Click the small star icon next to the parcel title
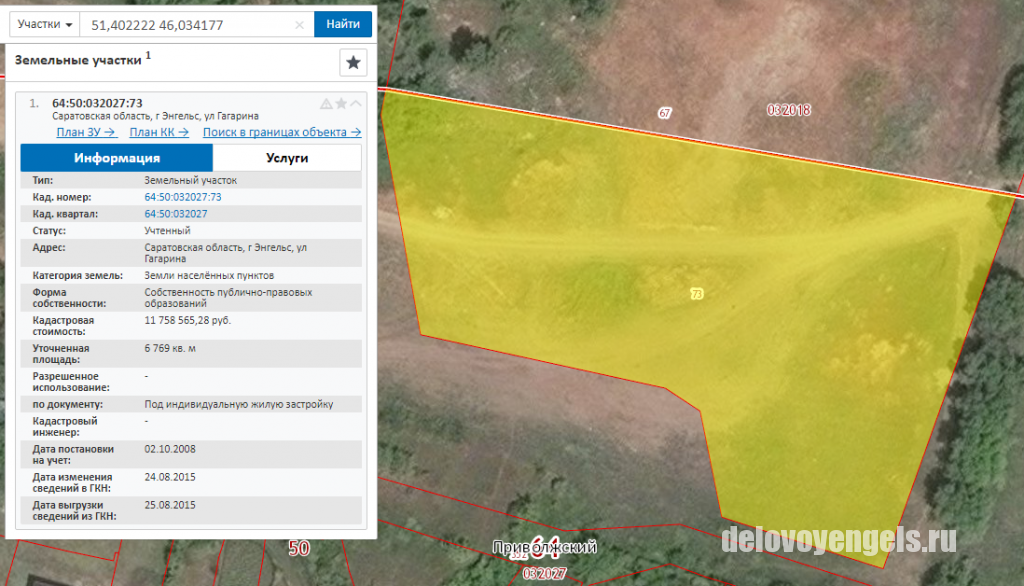Screen dimensions: 1024x586 tap(341, 104)
